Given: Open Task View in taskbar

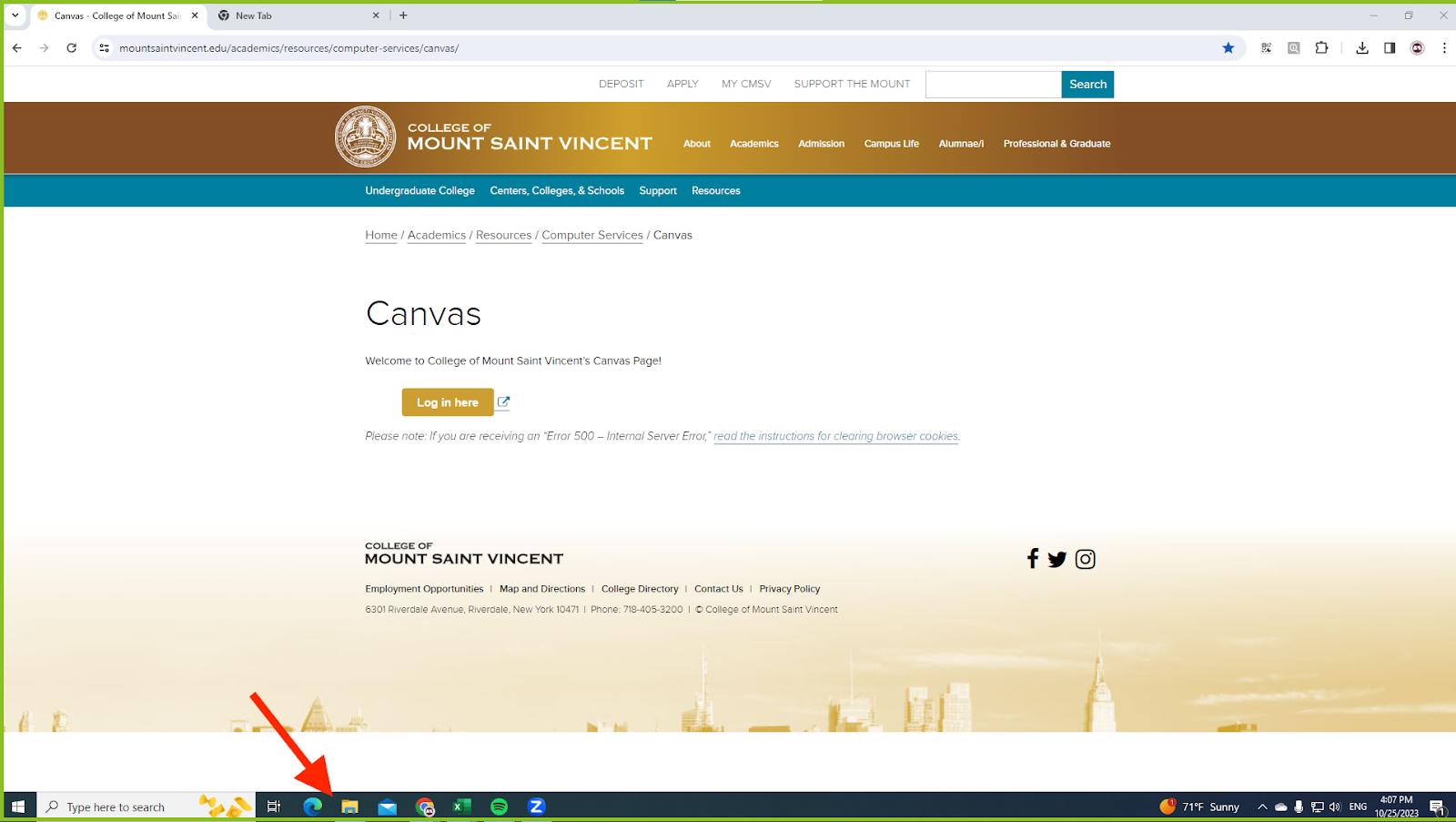Looking at the screenshot, I should [273, 807].
